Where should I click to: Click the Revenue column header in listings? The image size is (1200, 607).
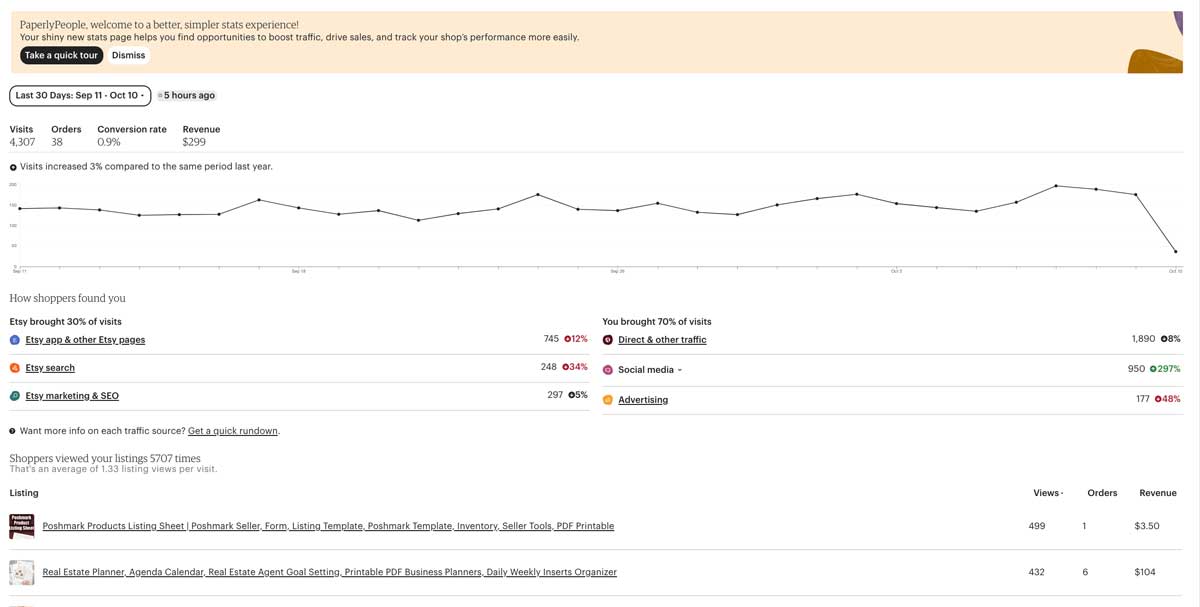[1158, 493]
